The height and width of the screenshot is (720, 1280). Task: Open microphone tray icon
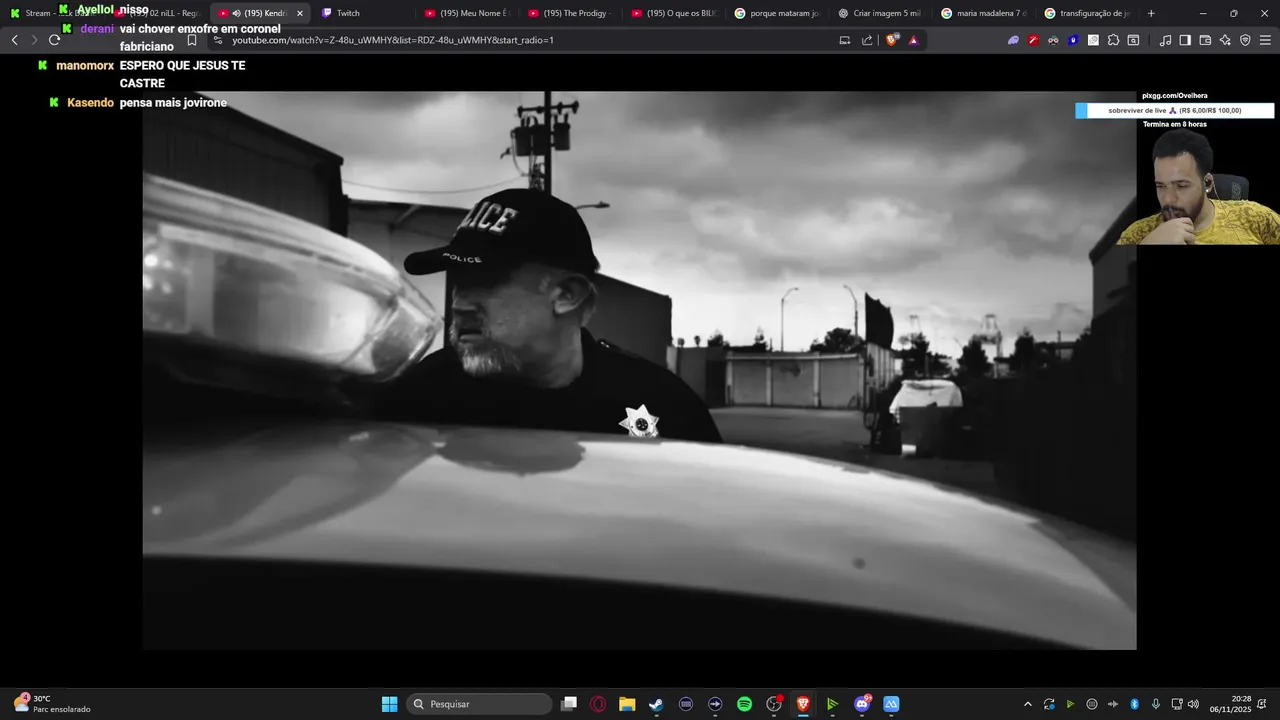tap(1156, 704)
